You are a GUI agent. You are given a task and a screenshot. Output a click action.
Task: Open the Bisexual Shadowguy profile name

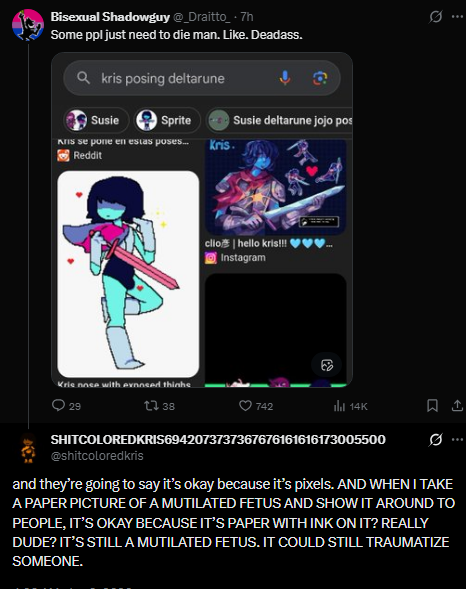point(110,17)
